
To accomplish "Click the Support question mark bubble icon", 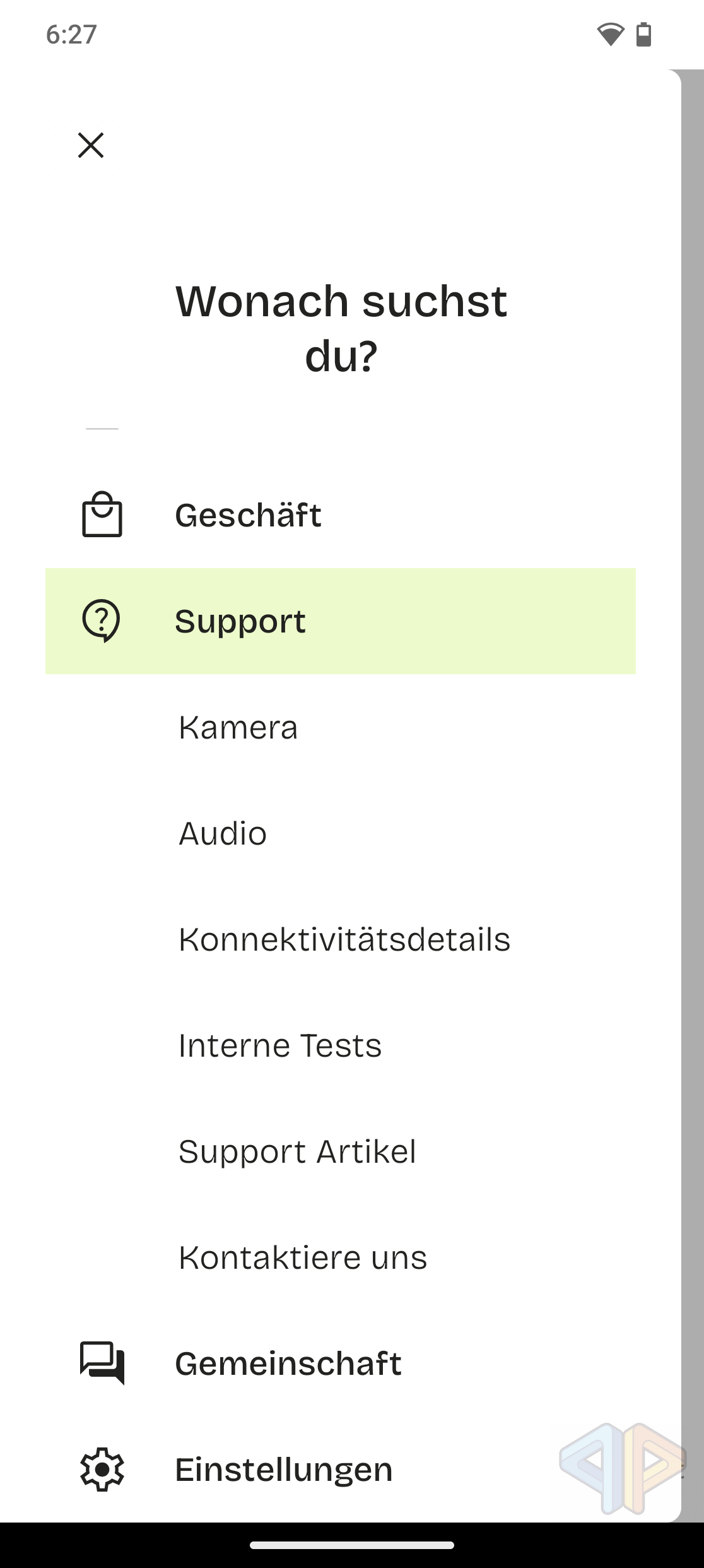I will (101, 621).
